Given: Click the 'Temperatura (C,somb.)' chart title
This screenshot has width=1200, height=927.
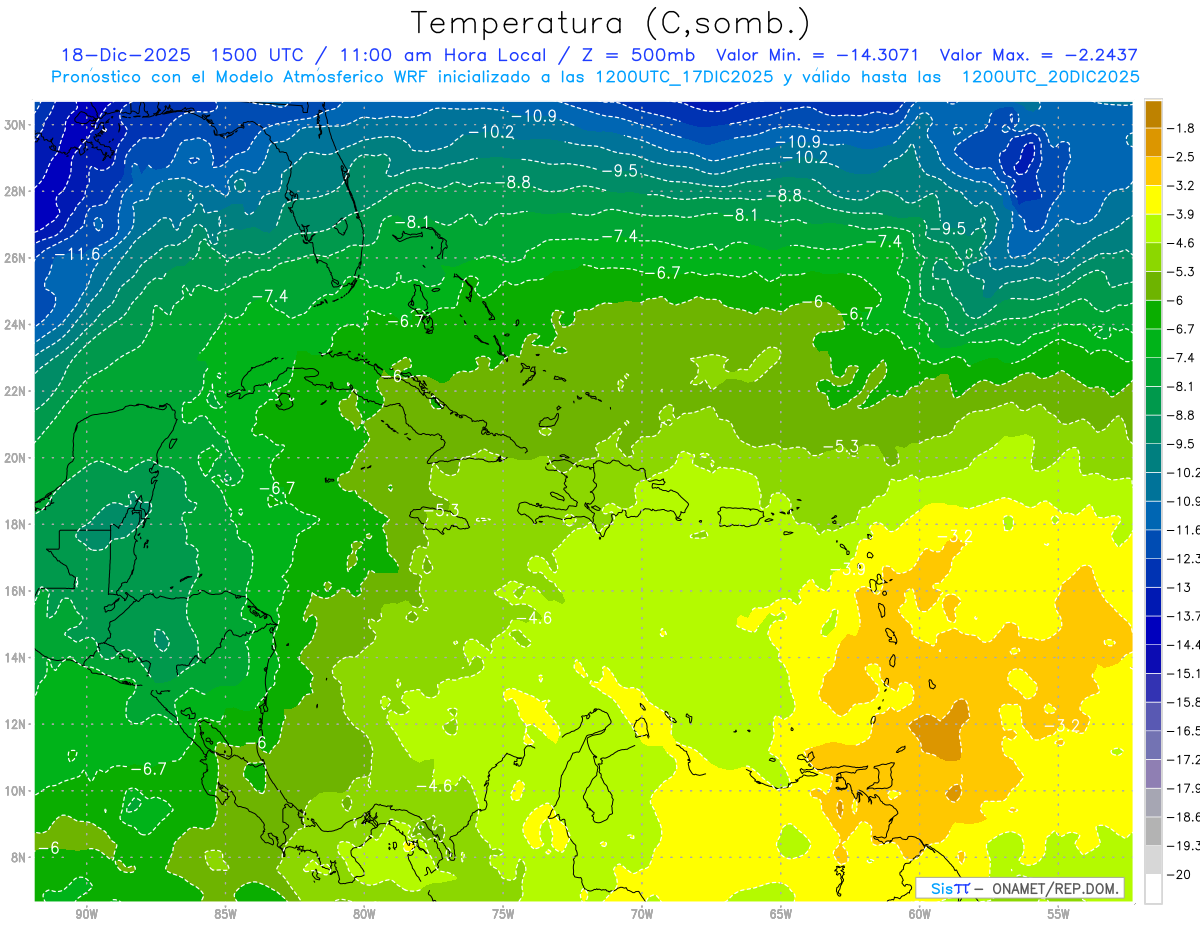Looking at the screenshot, I should coord(610,23).
